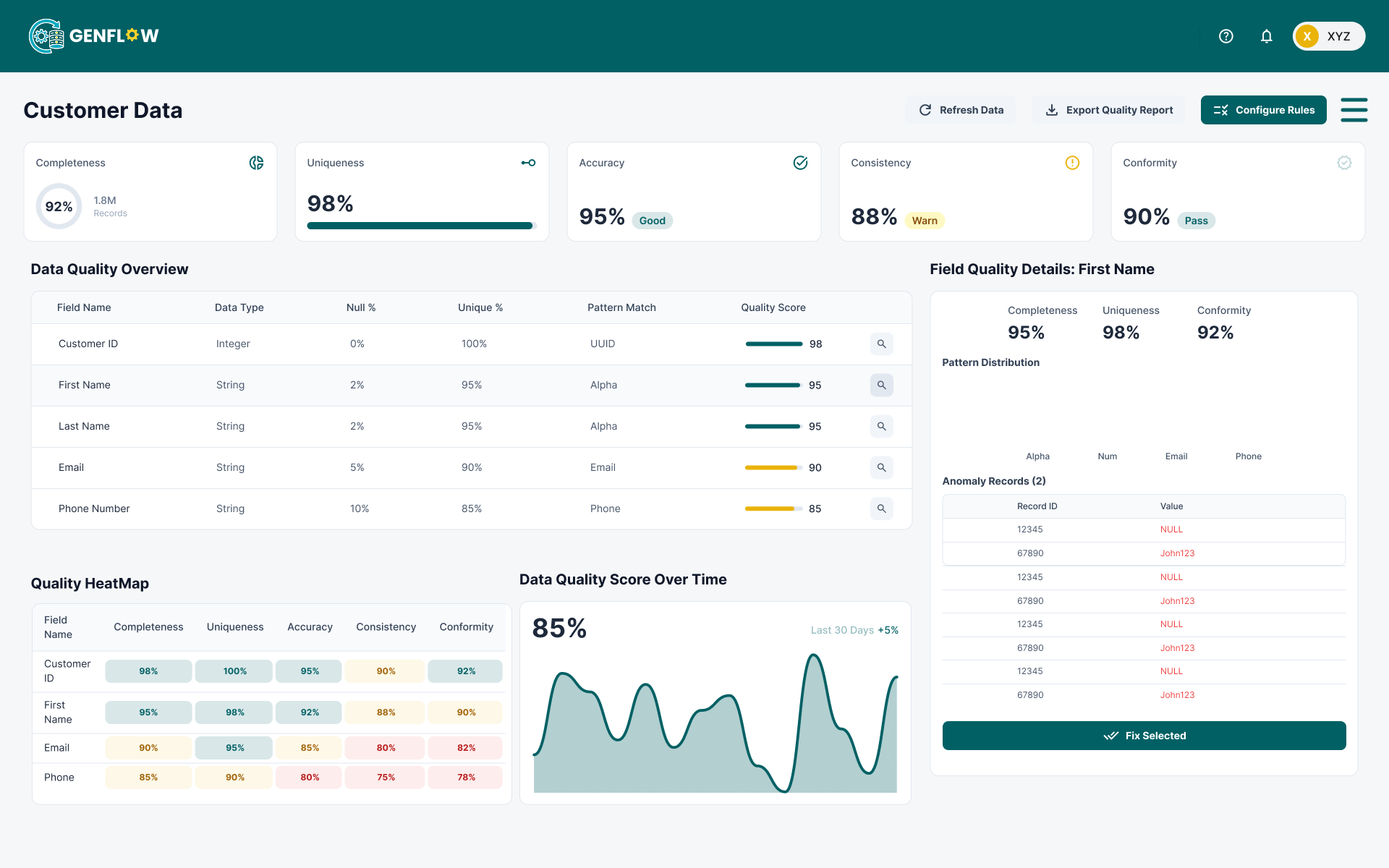The height and width of the screenshot is (868, 1389).
Task: Click Field Details Conformity 92% value
Action: click(x=1215, y=333)
